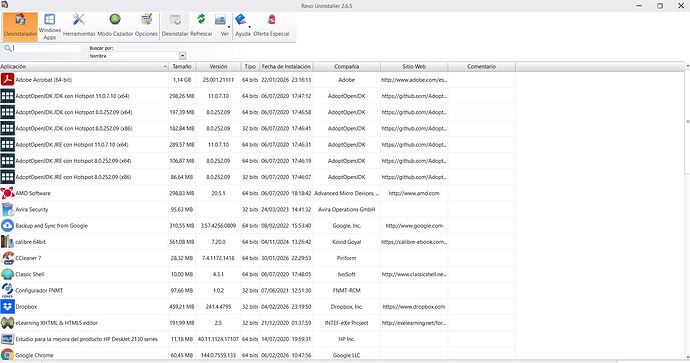Open the Ver view menu
Viewport: 690px width, 363px height.
pos(222,26)
